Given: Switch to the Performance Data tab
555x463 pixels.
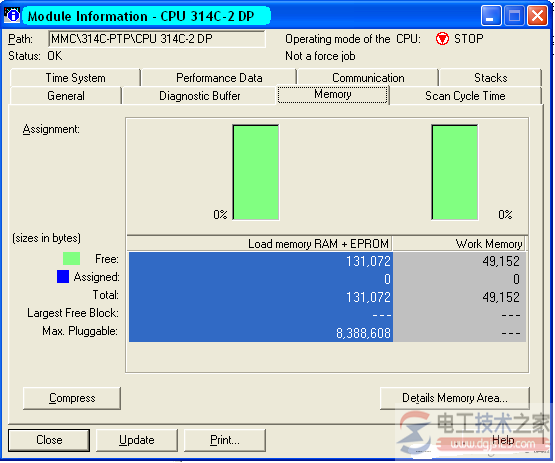Looking at the screenshot, I should tap(219, 78).
